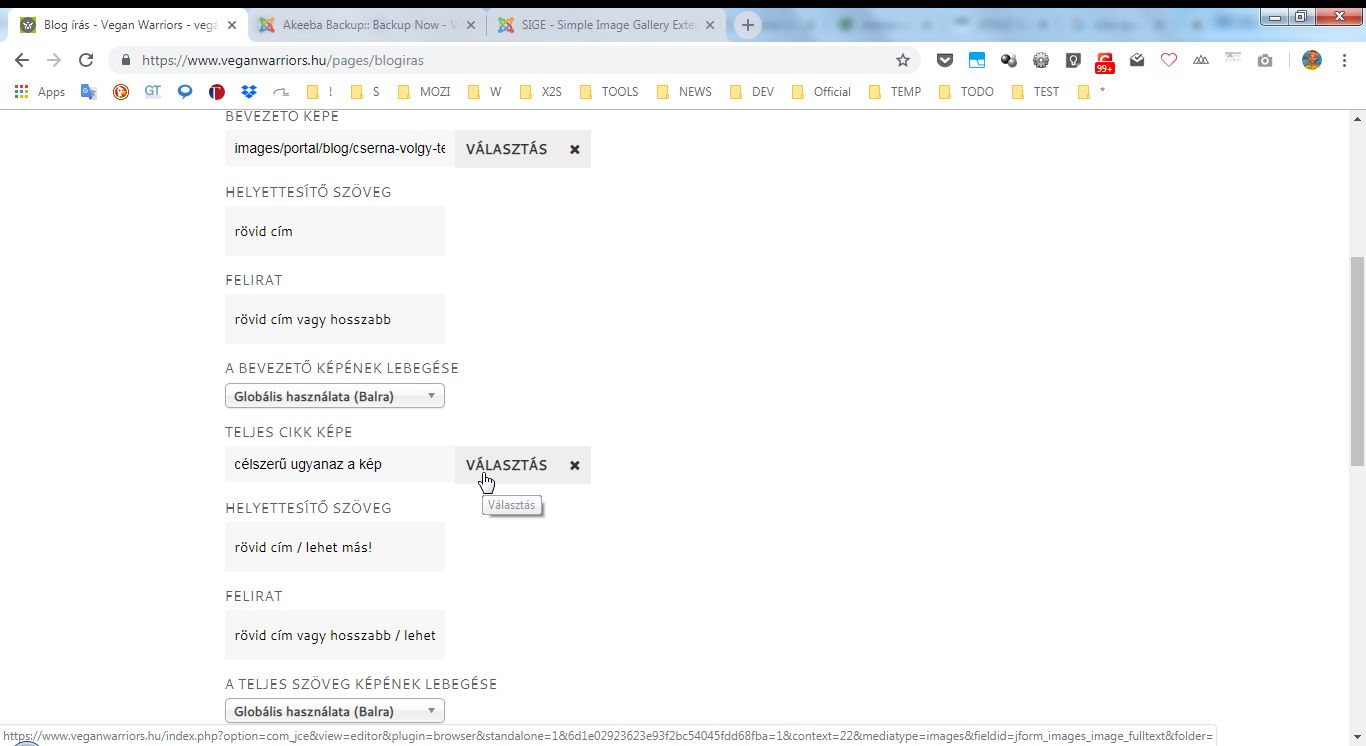Click the Pocket extension icon
1366x746 pixels.
[x=944, y=60]
